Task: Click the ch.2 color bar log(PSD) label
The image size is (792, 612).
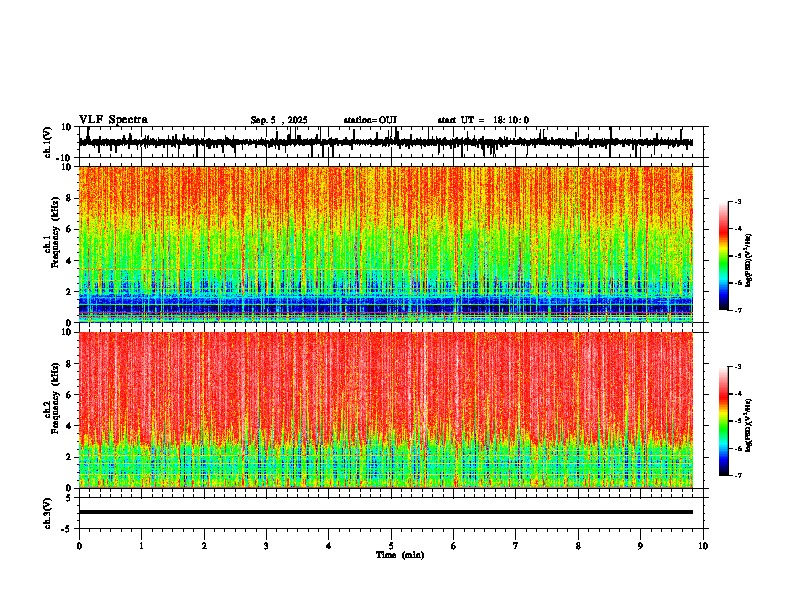Action: 749,425
